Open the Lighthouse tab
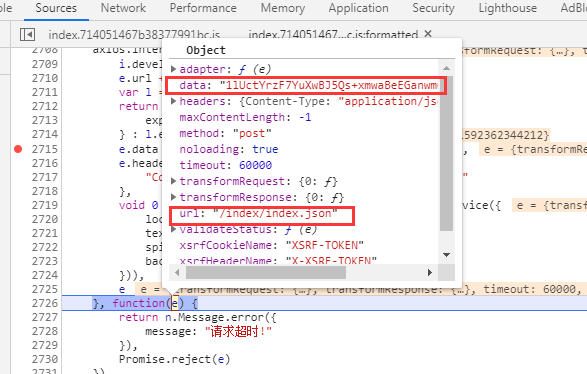 pos(508,8)
